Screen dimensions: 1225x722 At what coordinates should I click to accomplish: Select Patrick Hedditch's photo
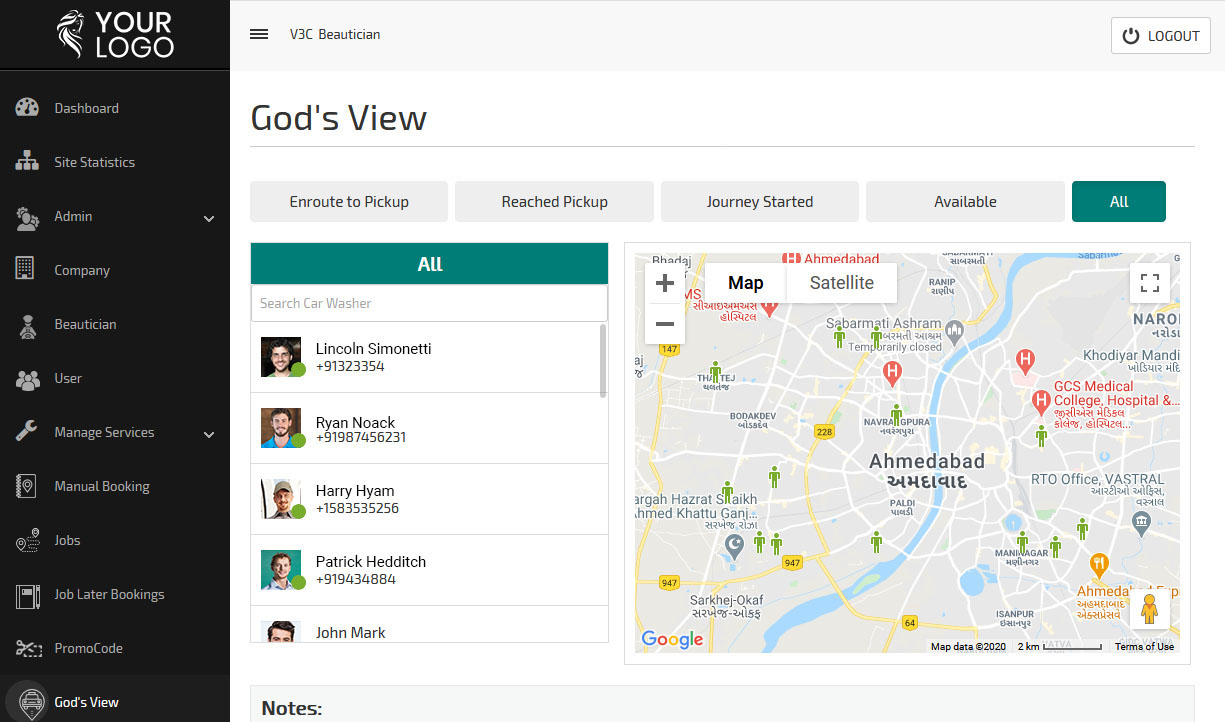tap(281, 570)
